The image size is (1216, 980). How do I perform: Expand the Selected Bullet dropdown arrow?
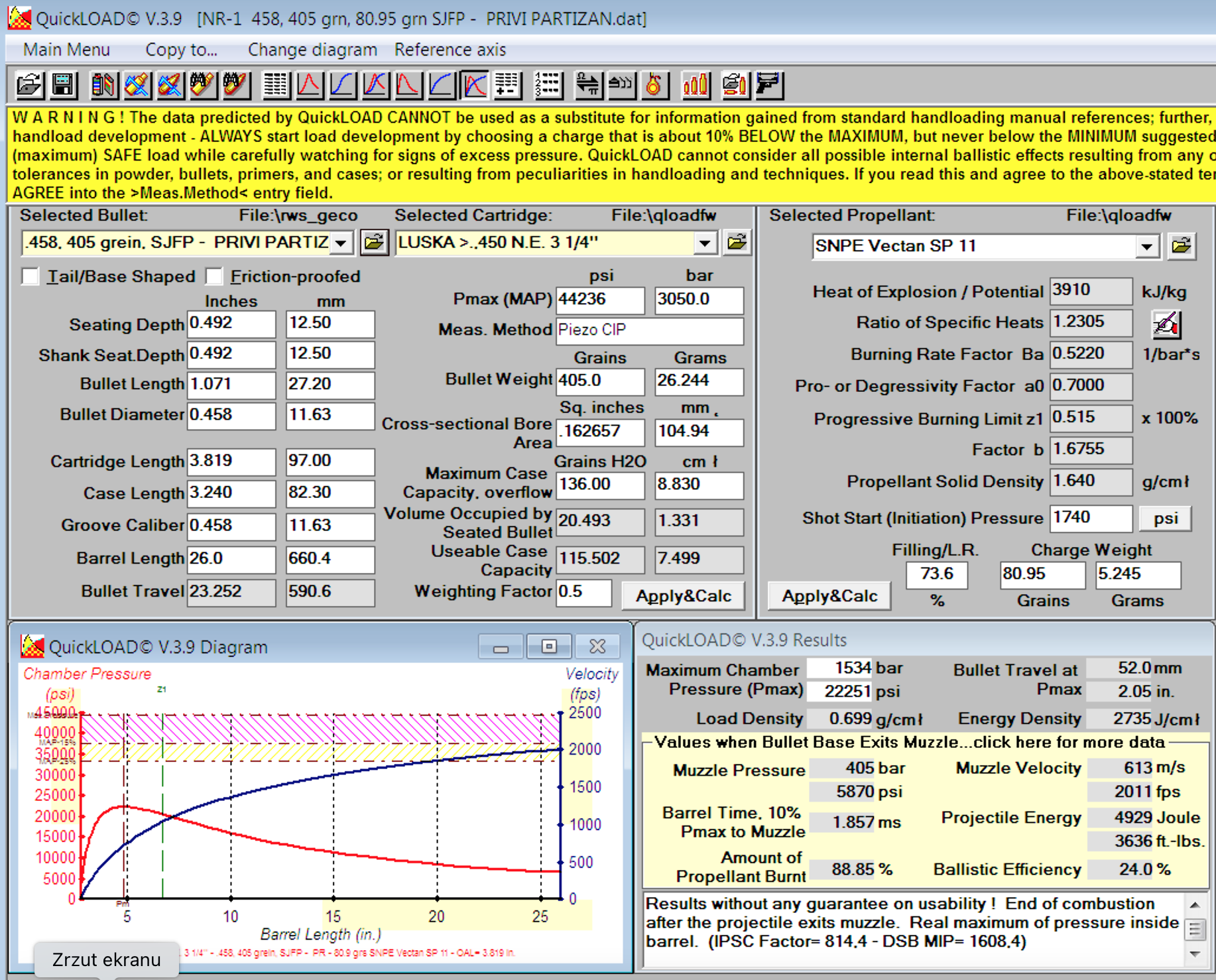[341, 243]
